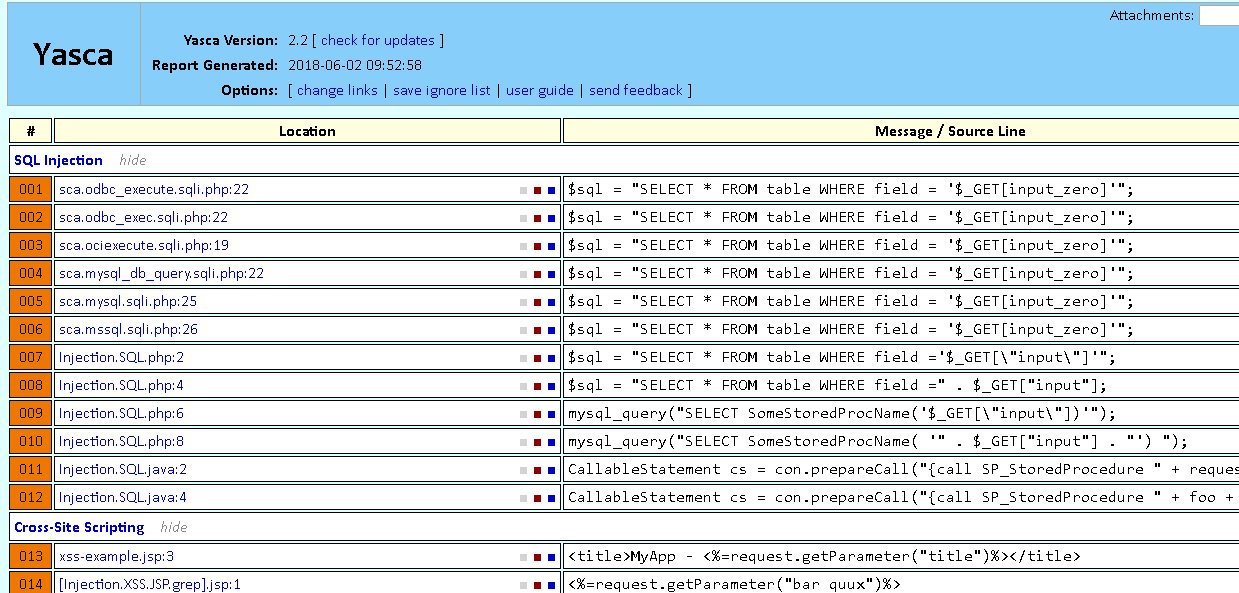
Task: Click the gray square icon on finding 010
Action: pyautogui.click(x=523, y=441)
